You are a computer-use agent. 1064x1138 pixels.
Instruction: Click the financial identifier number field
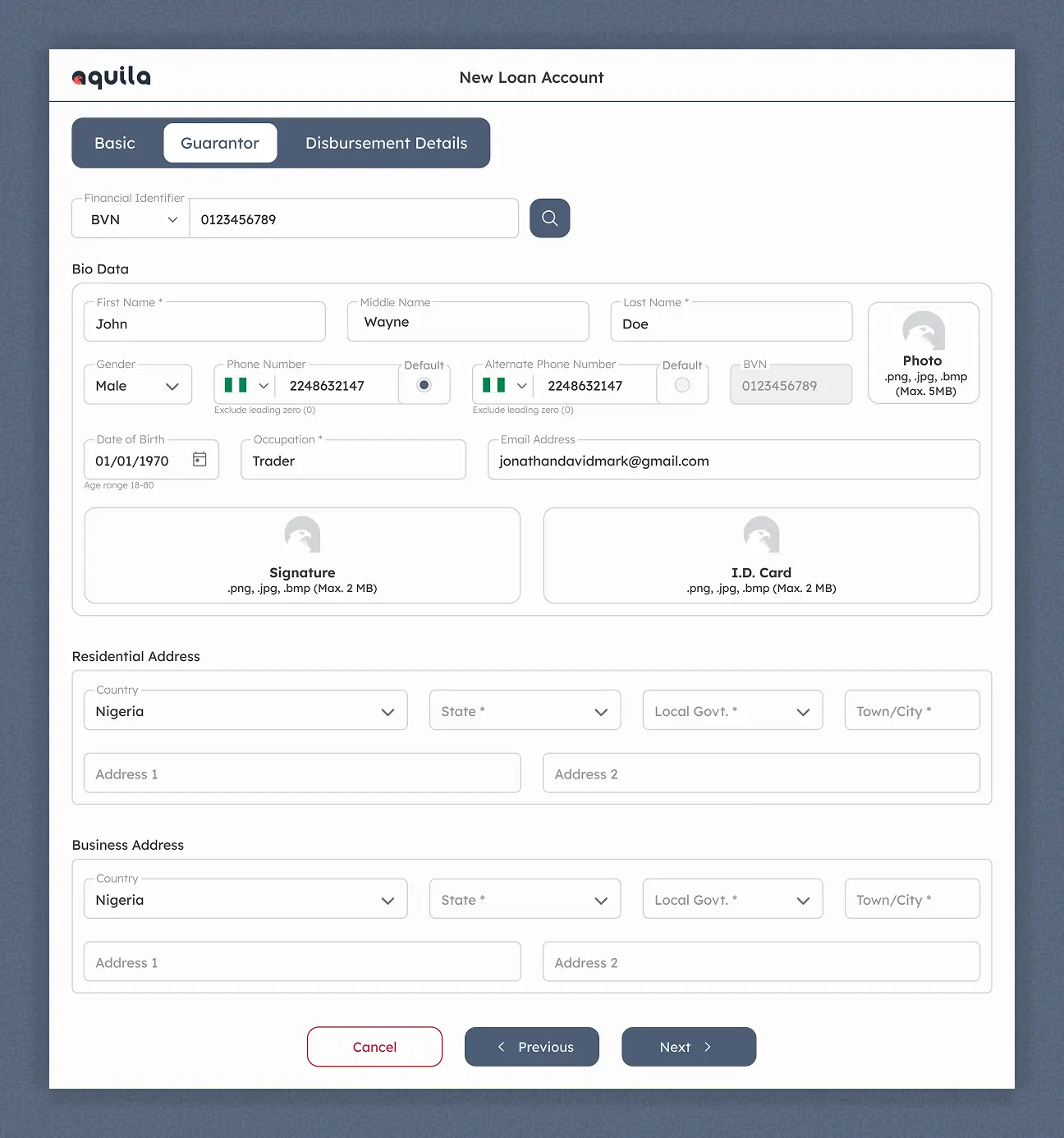354,219
